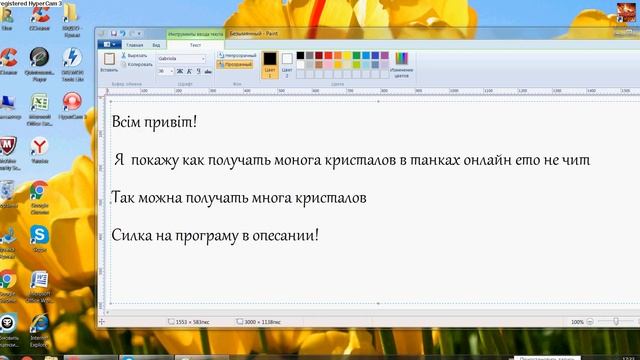Image resolution: width=640 pixels, height=360 pixels.
Task: Click the Save icon in Paint's quick access toolbar
Action: (x=114, y=33)
